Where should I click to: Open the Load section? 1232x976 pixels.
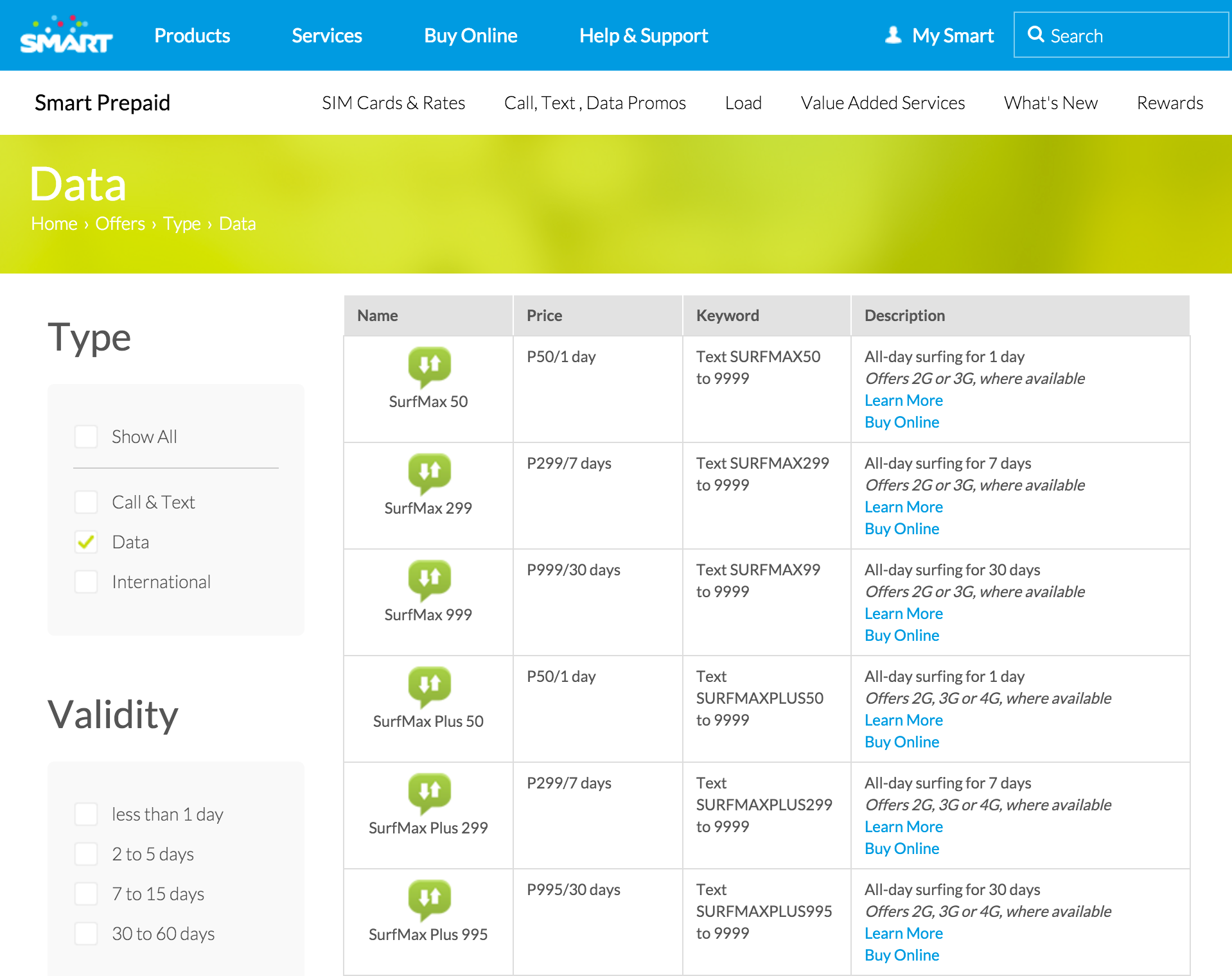coord(743,103)
